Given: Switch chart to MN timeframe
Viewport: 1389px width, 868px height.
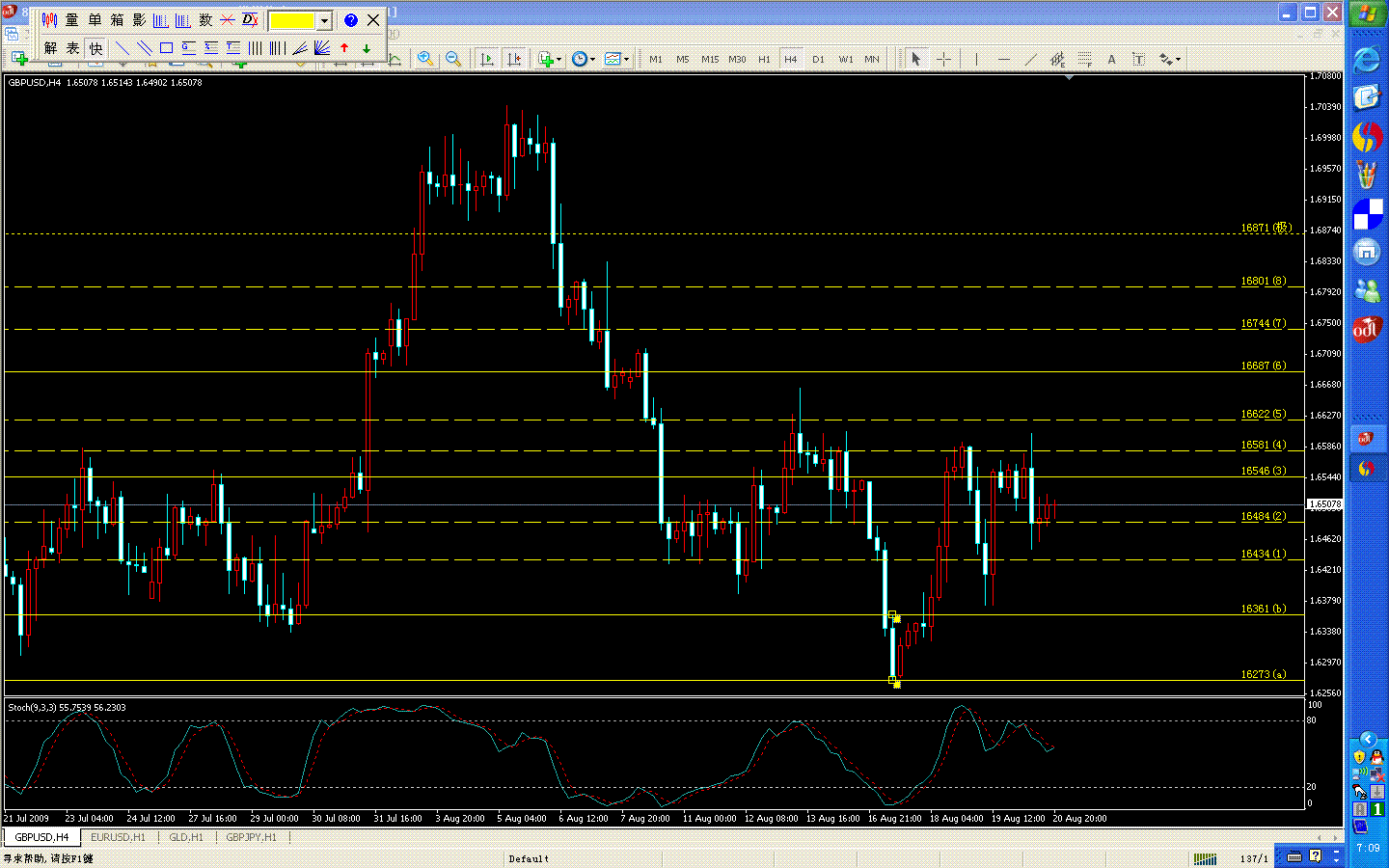Looking at the screenshot, I should (872, 59).
